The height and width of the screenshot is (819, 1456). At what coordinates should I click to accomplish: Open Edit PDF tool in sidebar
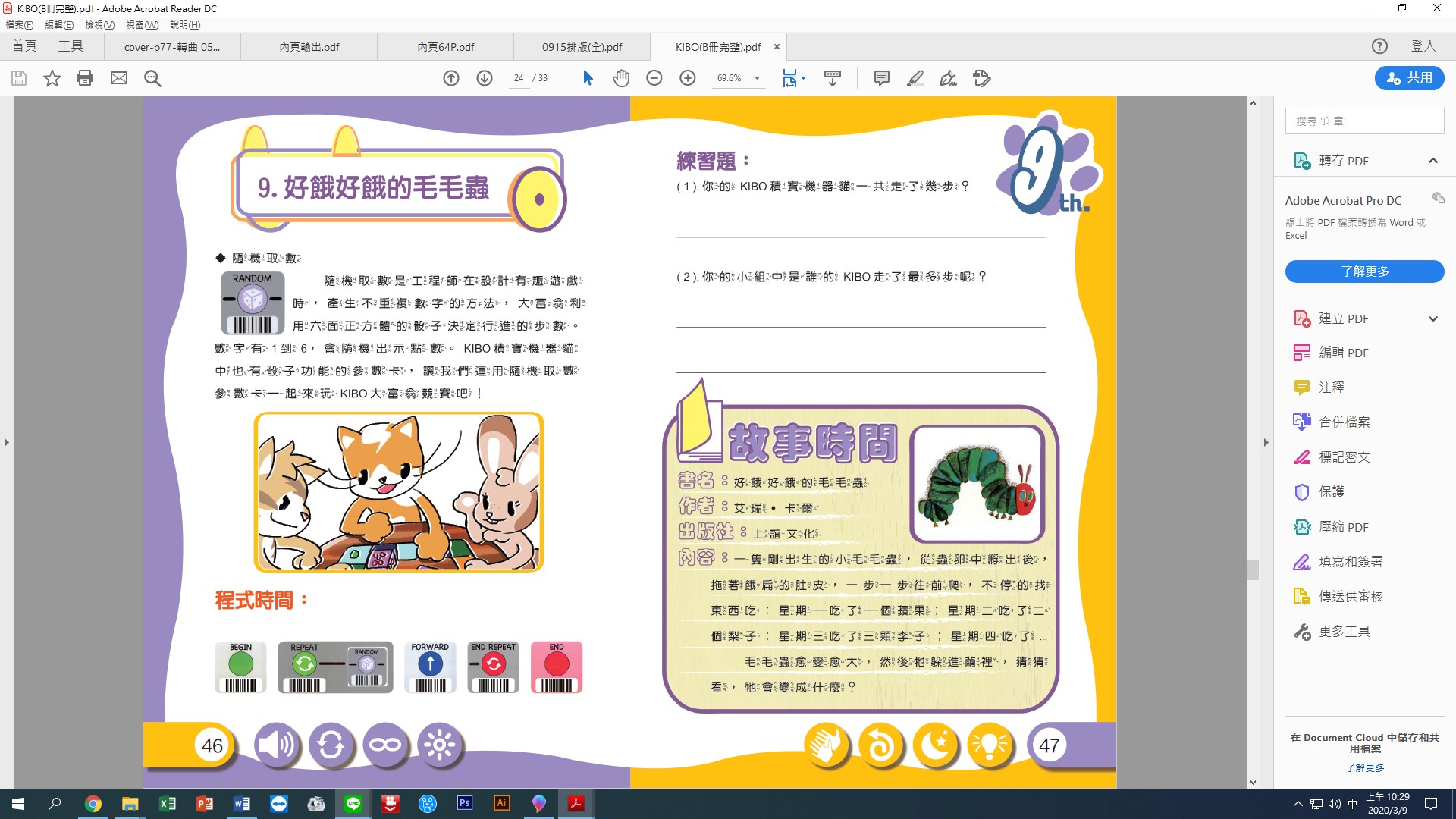click(1343, 353)
